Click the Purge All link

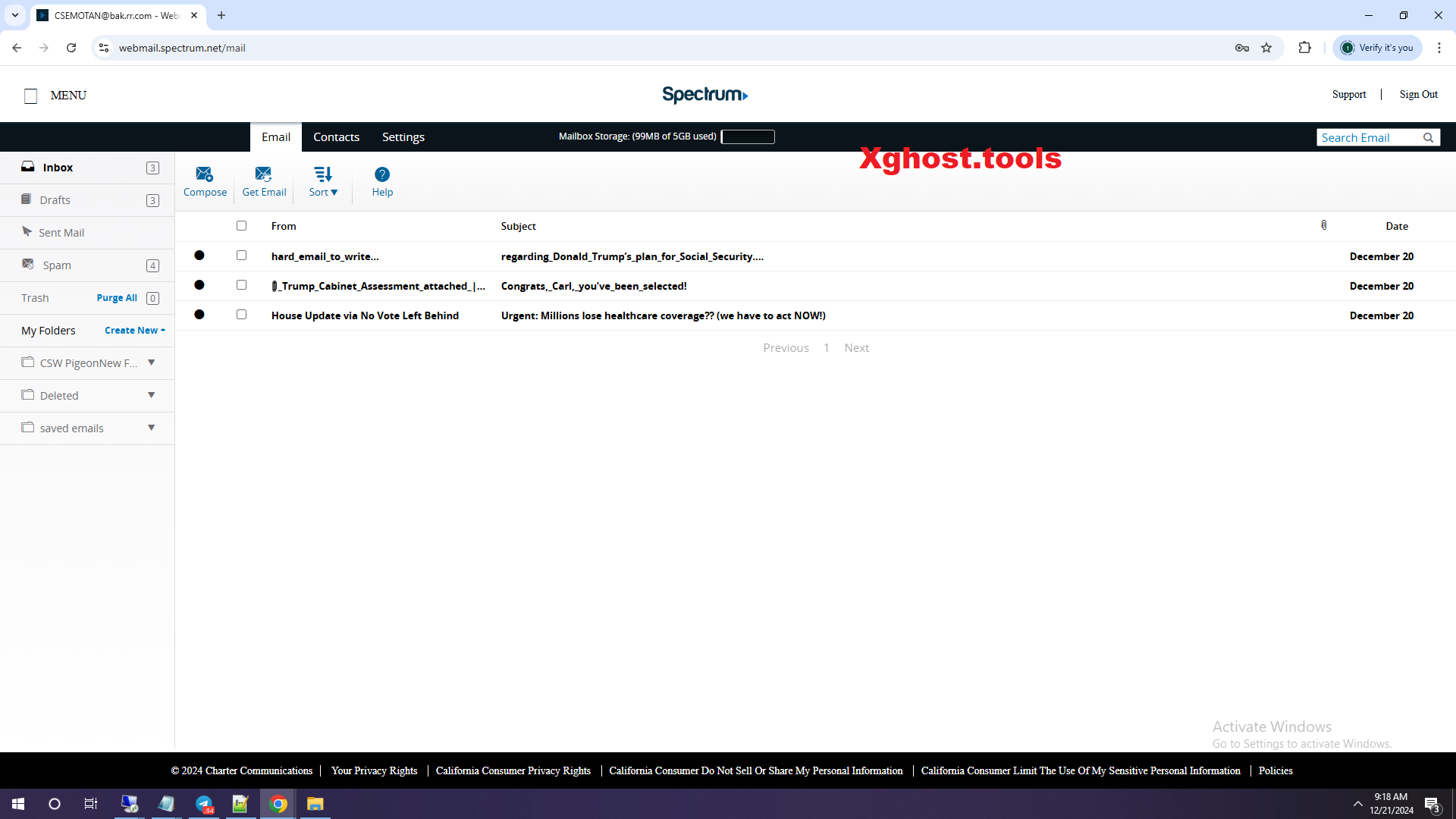117,298
